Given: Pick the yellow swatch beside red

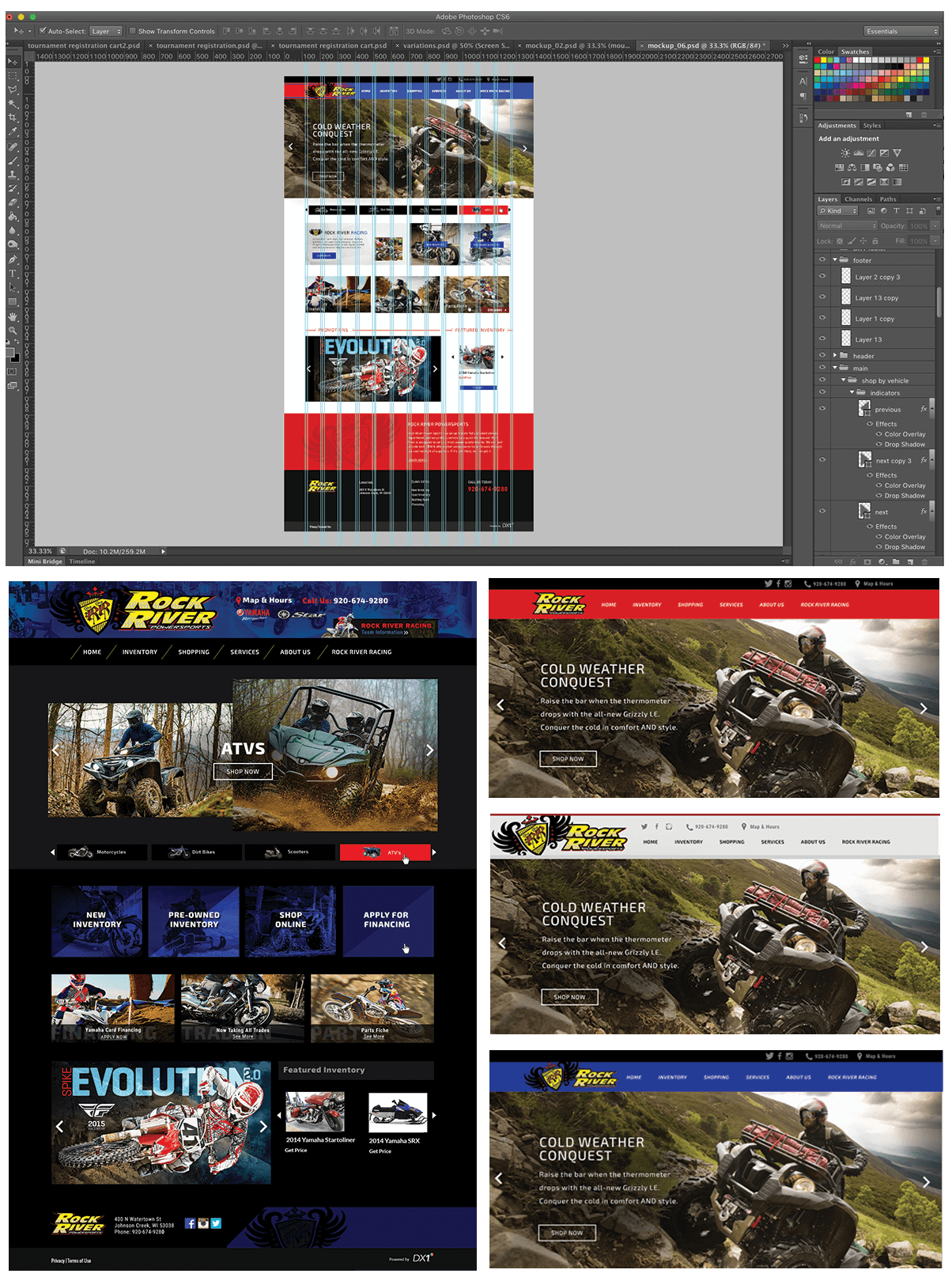Looking at the screenshot, I should (825, 60).
